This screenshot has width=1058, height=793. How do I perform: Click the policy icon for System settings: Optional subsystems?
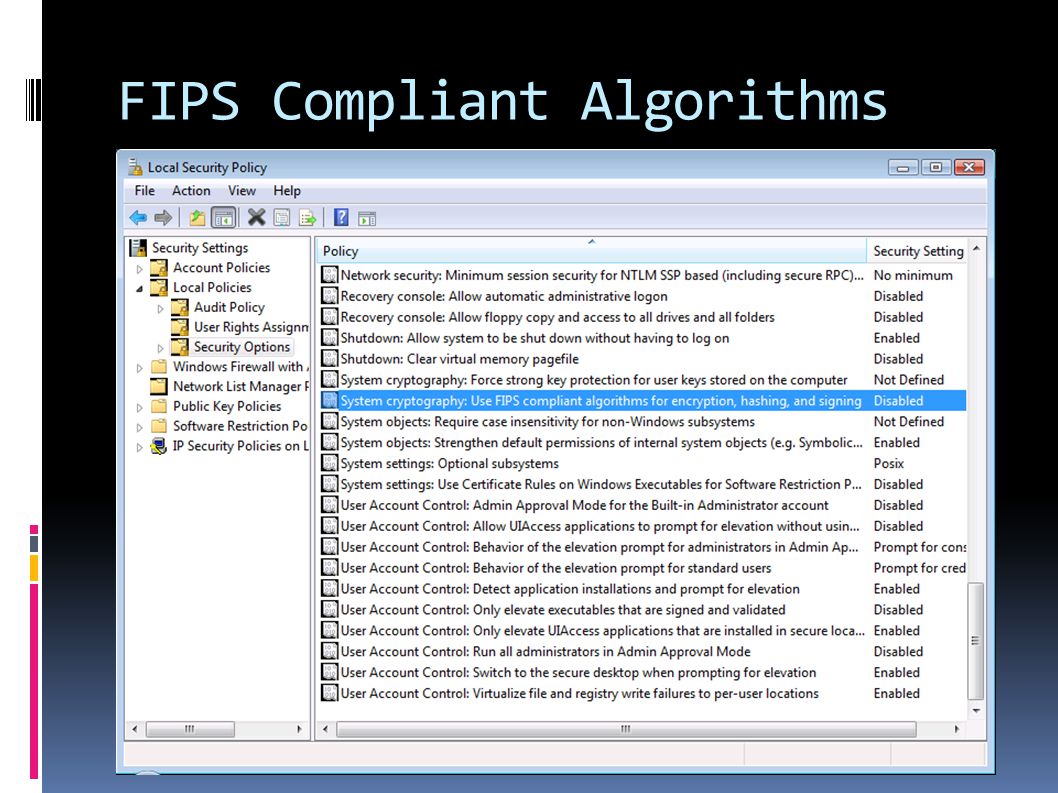click(x=329, y=463)
